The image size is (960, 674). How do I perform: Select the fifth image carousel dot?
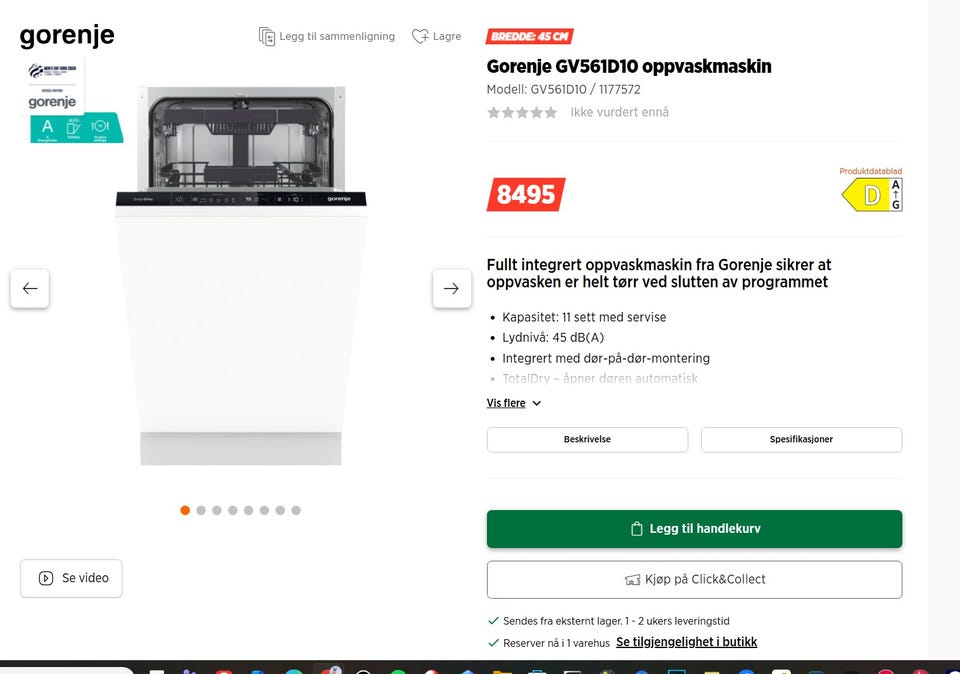pos(249,511)
